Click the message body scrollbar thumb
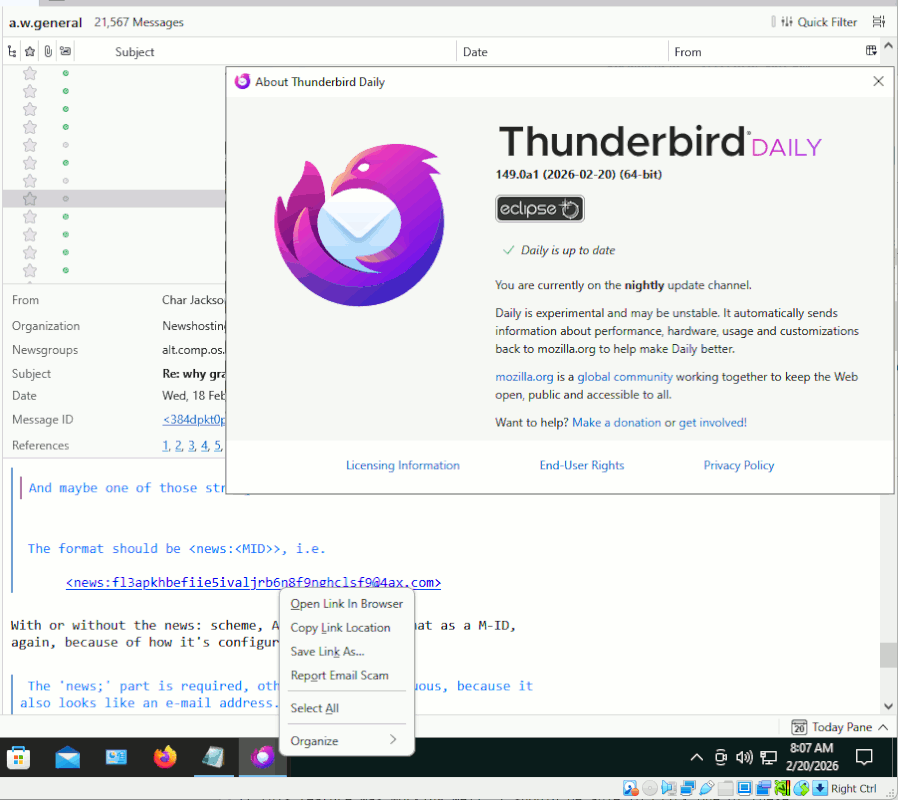 888,655
